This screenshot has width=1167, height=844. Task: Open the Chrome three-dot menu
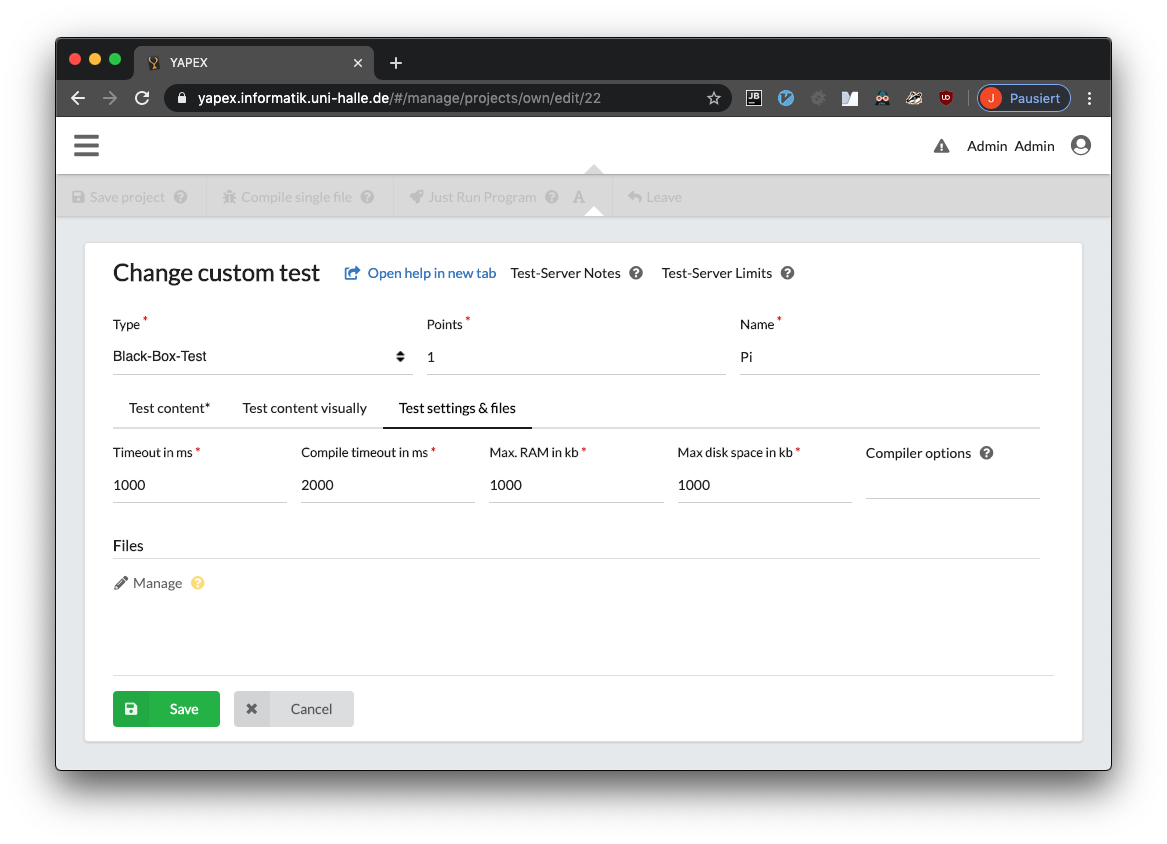[1090, 98]
